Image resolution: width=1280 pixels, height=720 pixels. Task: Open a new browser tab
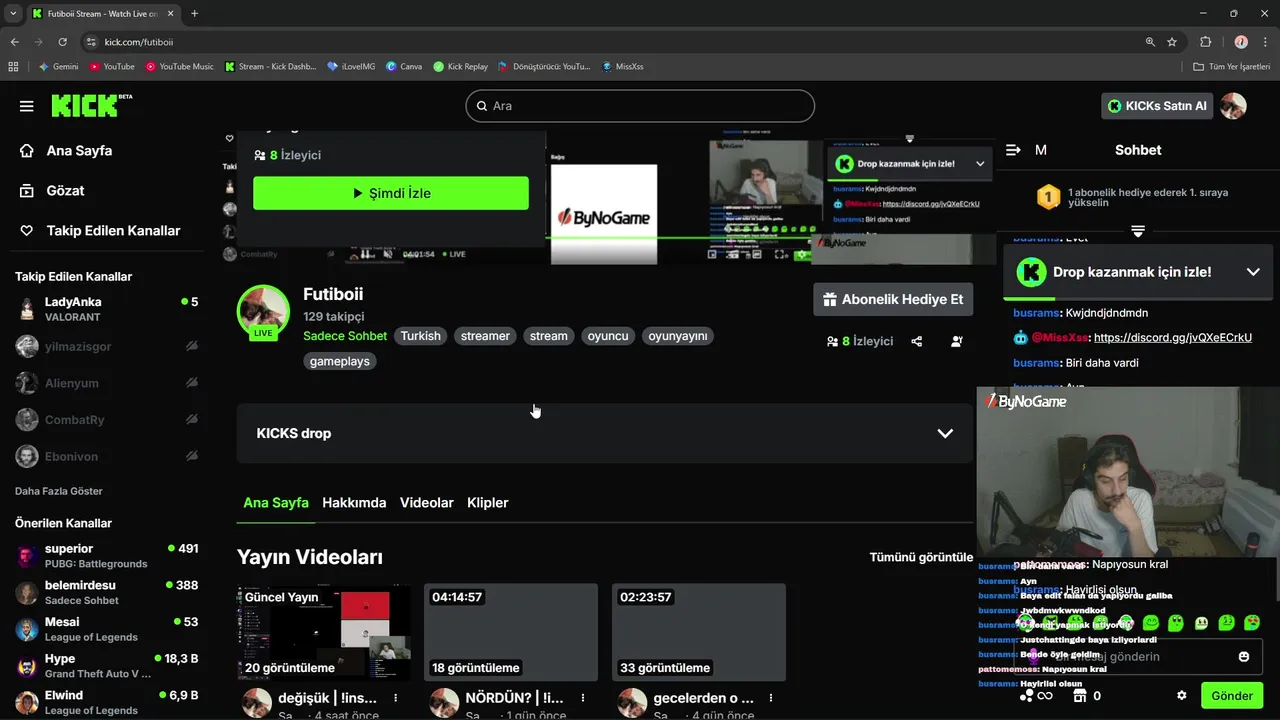tap(194, 14)
